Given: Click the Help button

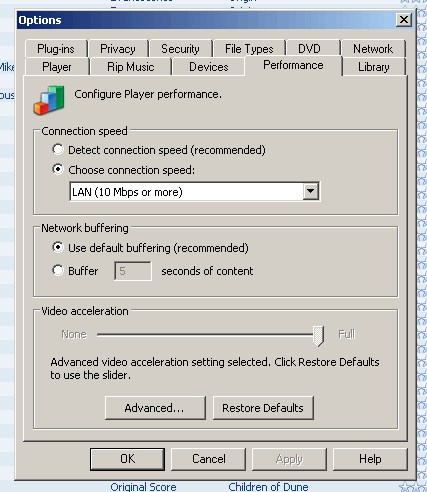Looking at the screenshot, I should click(370, 459).
